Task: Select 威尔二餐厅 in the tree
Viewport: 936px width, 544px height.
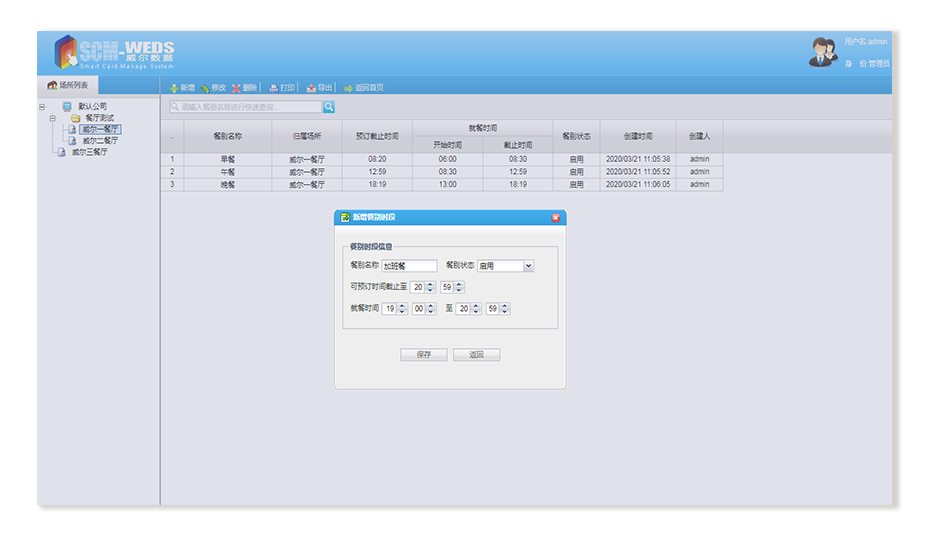Action: click(x=99, y=141)
